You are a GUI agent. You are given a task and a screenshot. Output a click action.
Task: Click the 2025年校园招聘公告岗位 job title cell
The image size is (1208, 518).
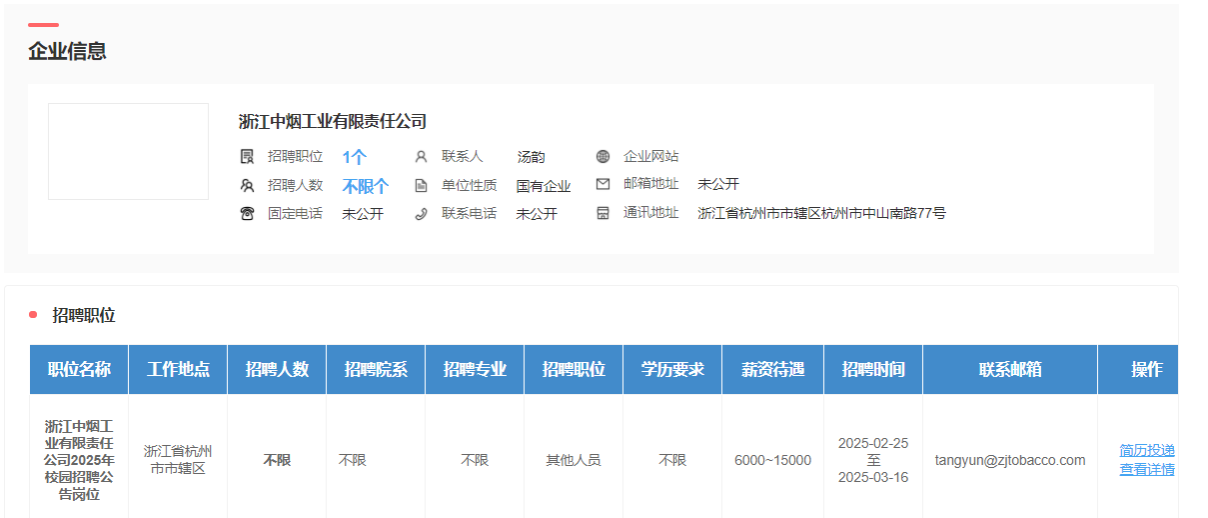(79, 460)
